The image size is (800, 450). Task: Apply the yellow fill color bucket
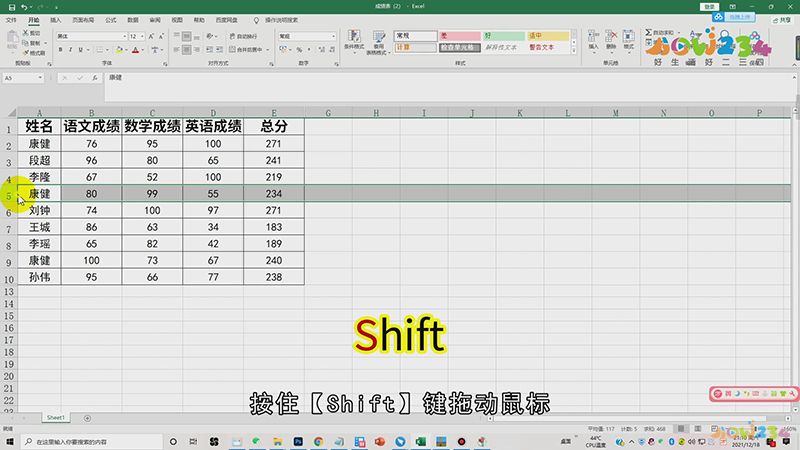[119, 50]
